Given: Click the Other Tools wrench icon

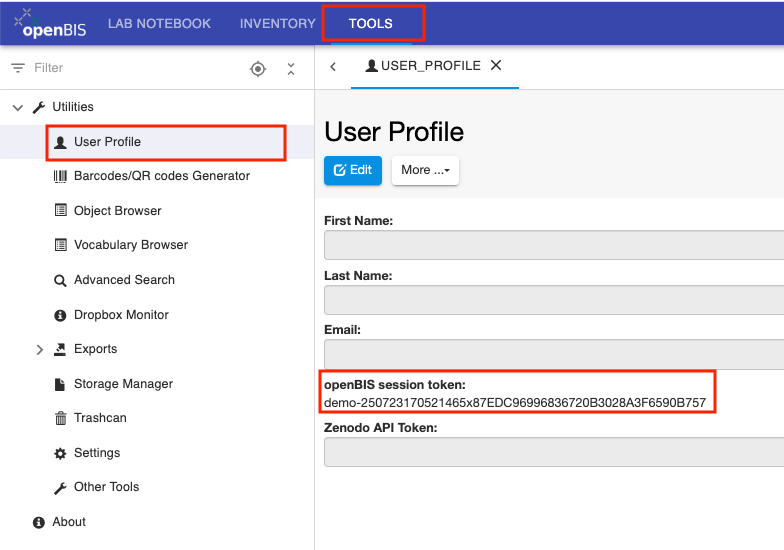Looking at the screenshot, I should [x=60, y=488].
